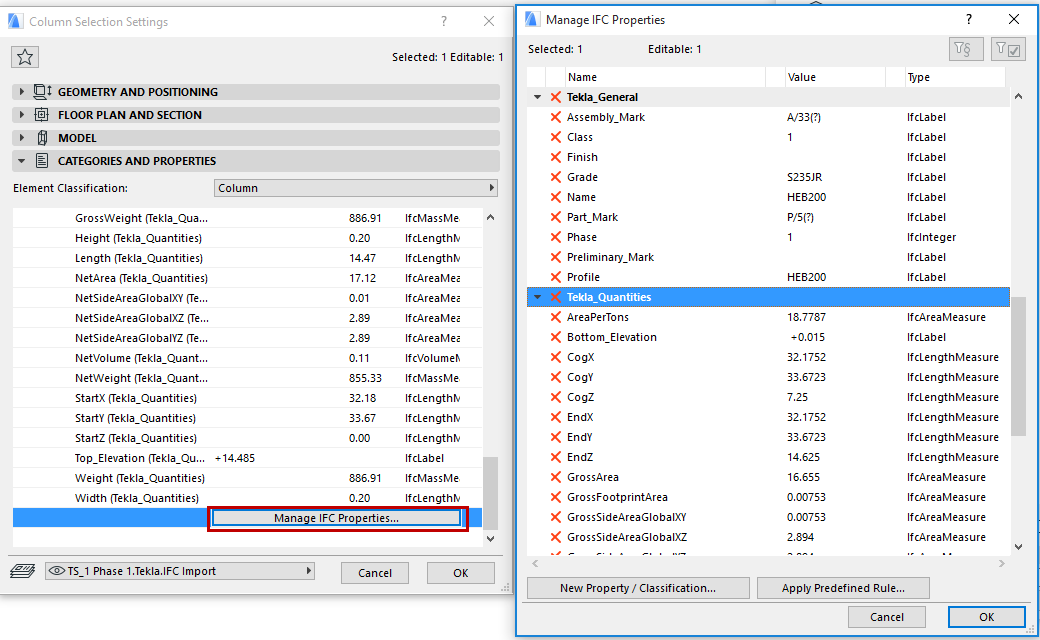
Task: Click AreaPerTons value 18.7787
Action: (807, 317)
